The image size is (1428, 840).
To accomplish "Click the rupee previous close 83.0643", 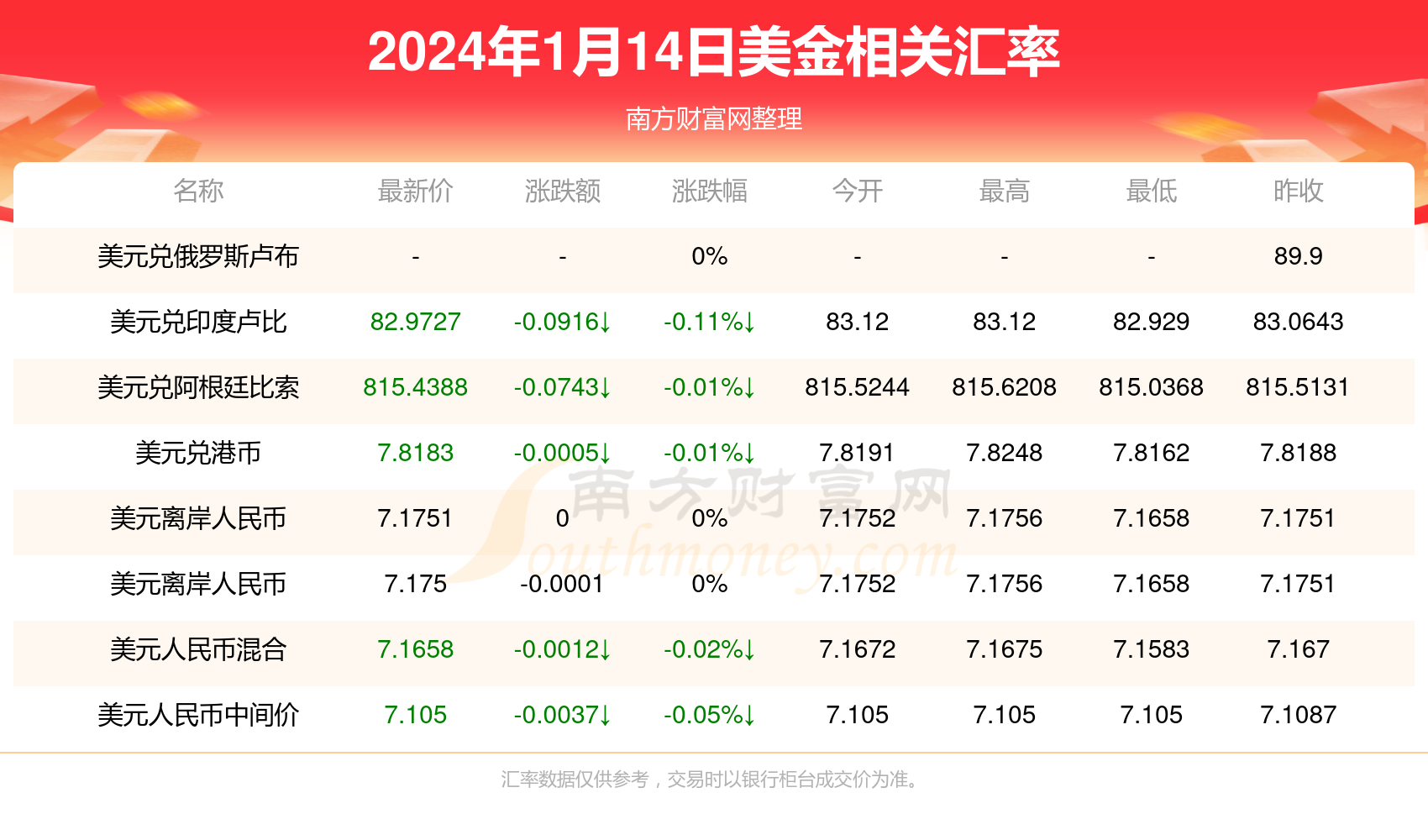I will tap(1298, 322).
